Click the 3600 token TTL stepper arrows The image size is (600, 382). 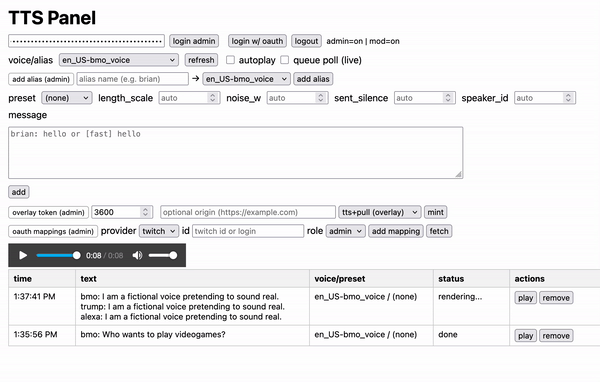[145, 212]
